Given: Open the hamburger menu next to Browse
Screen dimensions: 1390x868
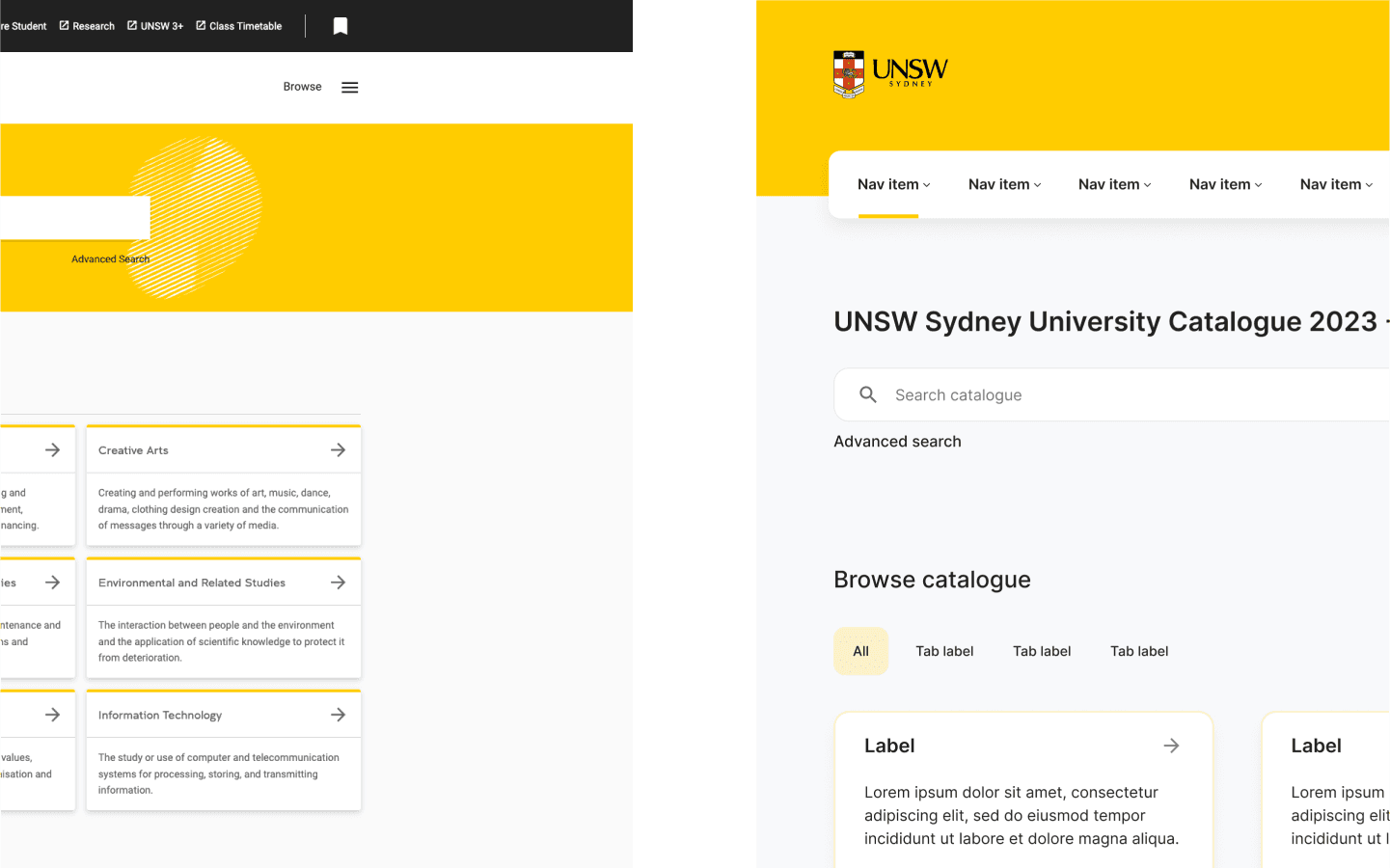Looking at the screenshot, I should click(350, 88).
